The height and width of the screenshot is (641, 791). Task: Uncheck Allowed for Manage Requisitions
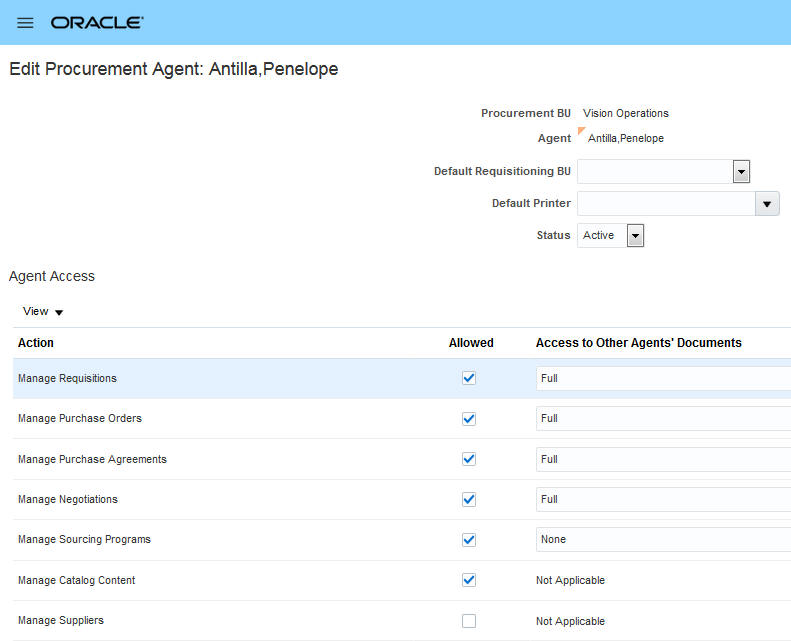(469, 378)
